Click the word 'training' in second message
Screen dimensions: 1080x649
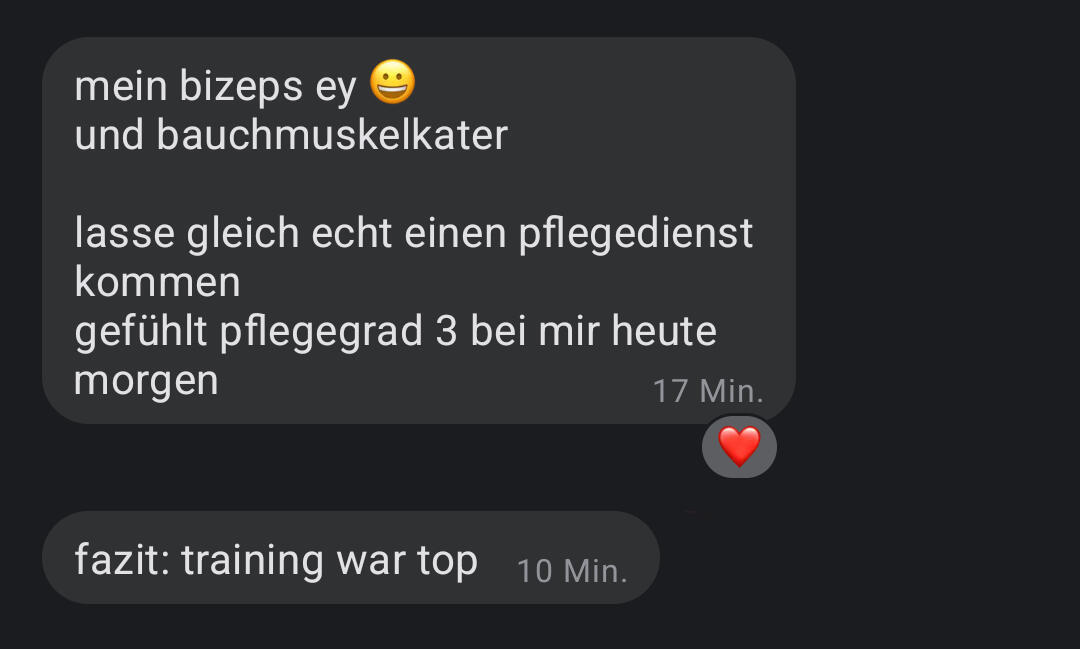coord(253,561)
